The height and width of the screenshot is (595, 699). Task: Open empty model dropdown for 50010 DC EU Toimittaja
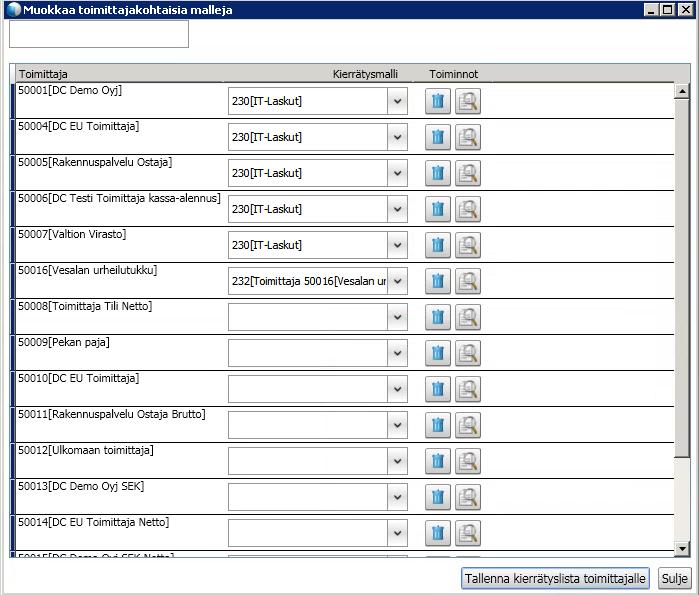point(397,389)
